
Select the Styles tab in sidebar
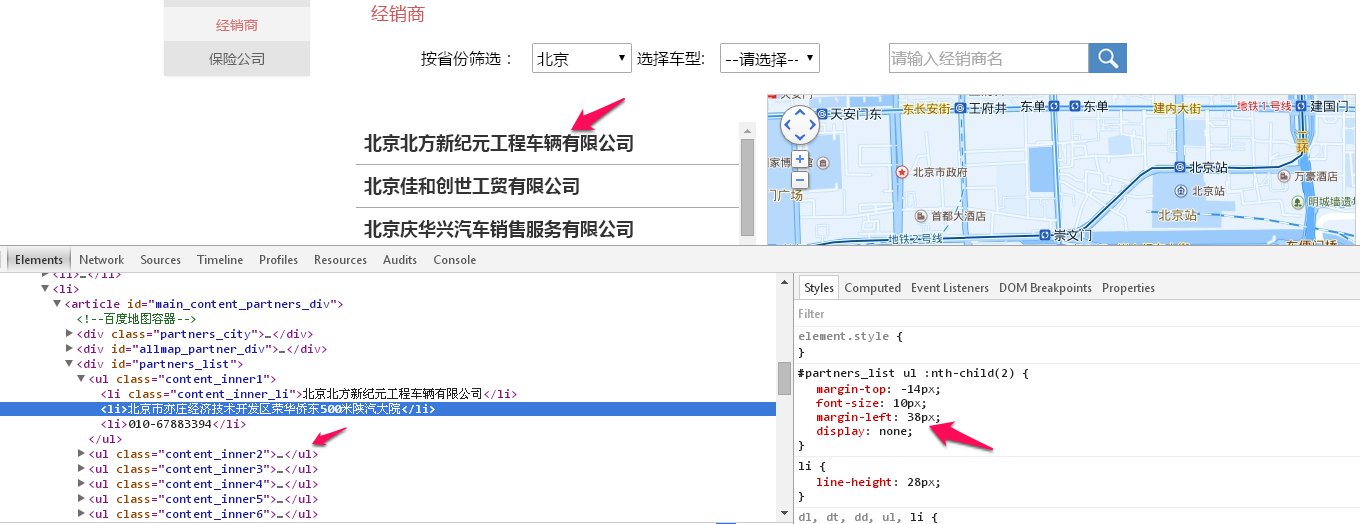tap(818, 288)
